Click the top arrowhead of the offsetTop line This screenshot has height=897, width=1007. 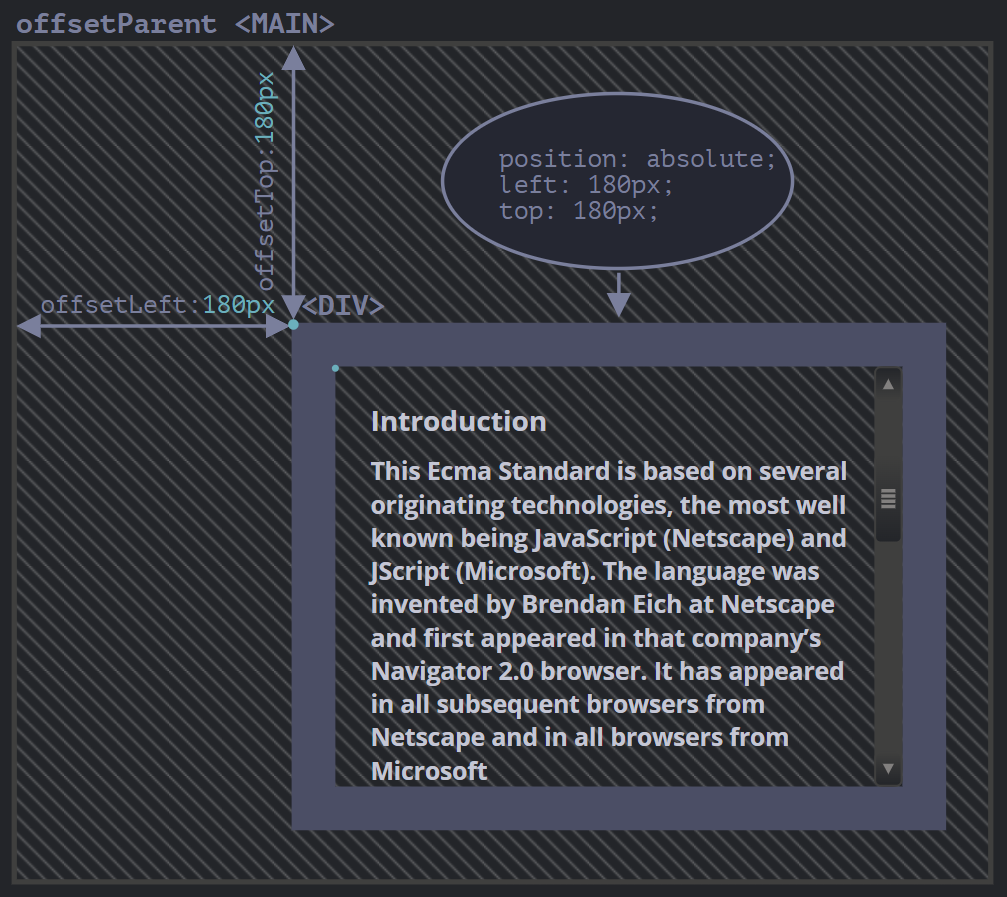[x=293, y=58]
